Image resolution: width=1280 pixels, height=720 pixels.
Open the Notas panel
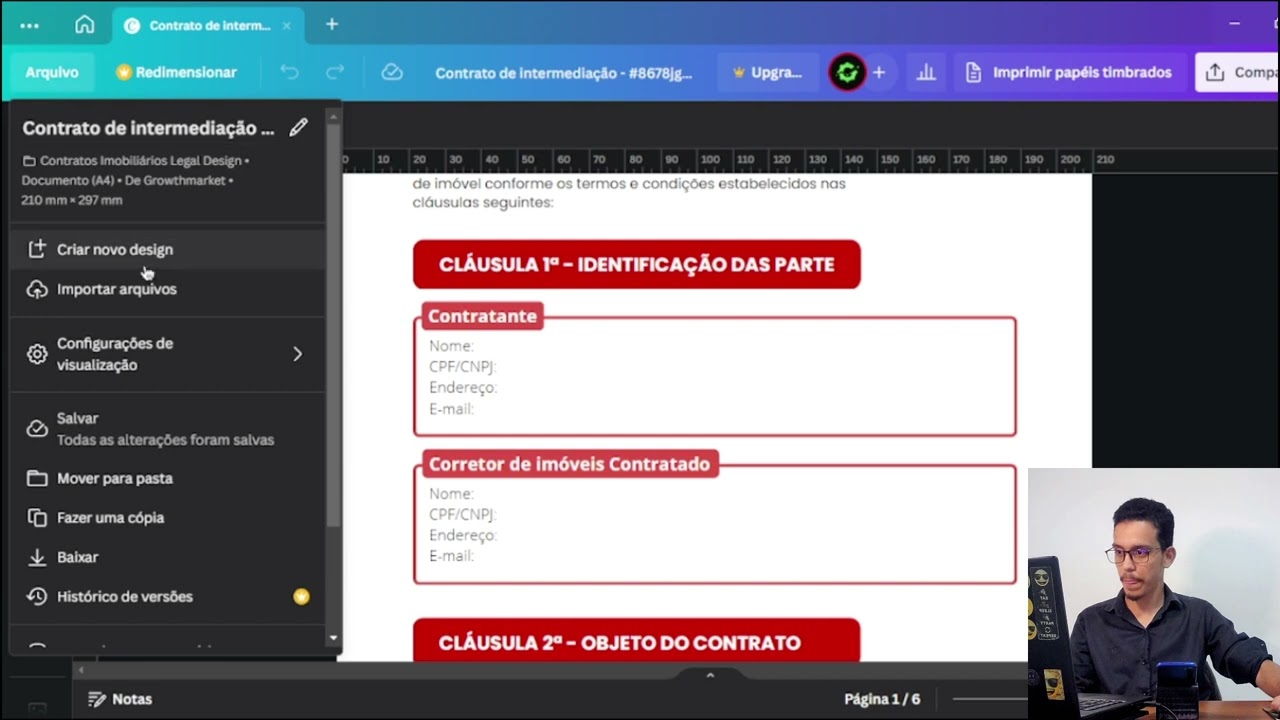point(119,699)
